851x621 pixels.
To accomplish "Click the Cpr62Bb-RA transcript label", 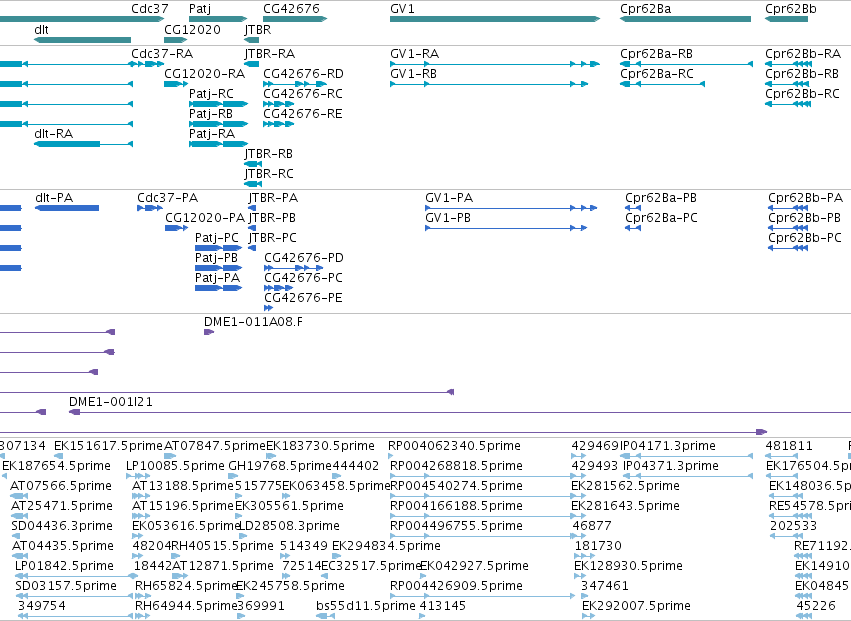I will click(803, 54).
